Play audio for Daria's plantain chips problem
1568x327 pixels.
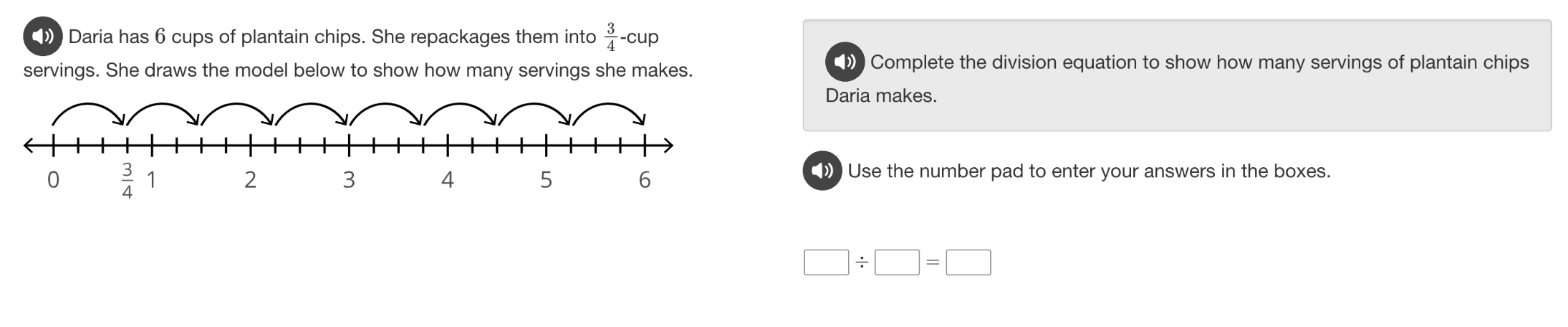[43, 36]
